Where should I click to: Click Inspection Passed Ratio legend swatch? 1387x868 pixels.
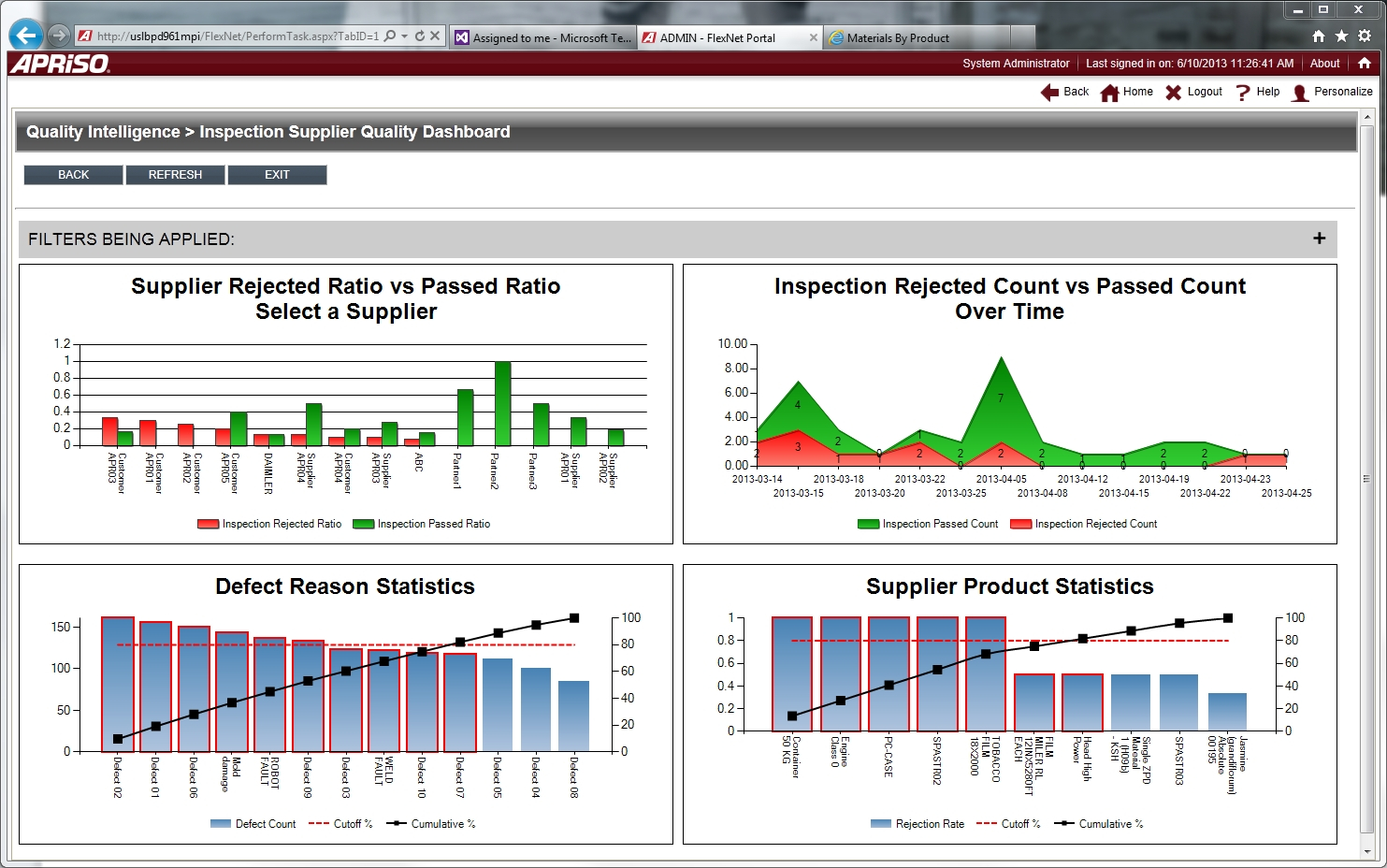coord(363,524)
